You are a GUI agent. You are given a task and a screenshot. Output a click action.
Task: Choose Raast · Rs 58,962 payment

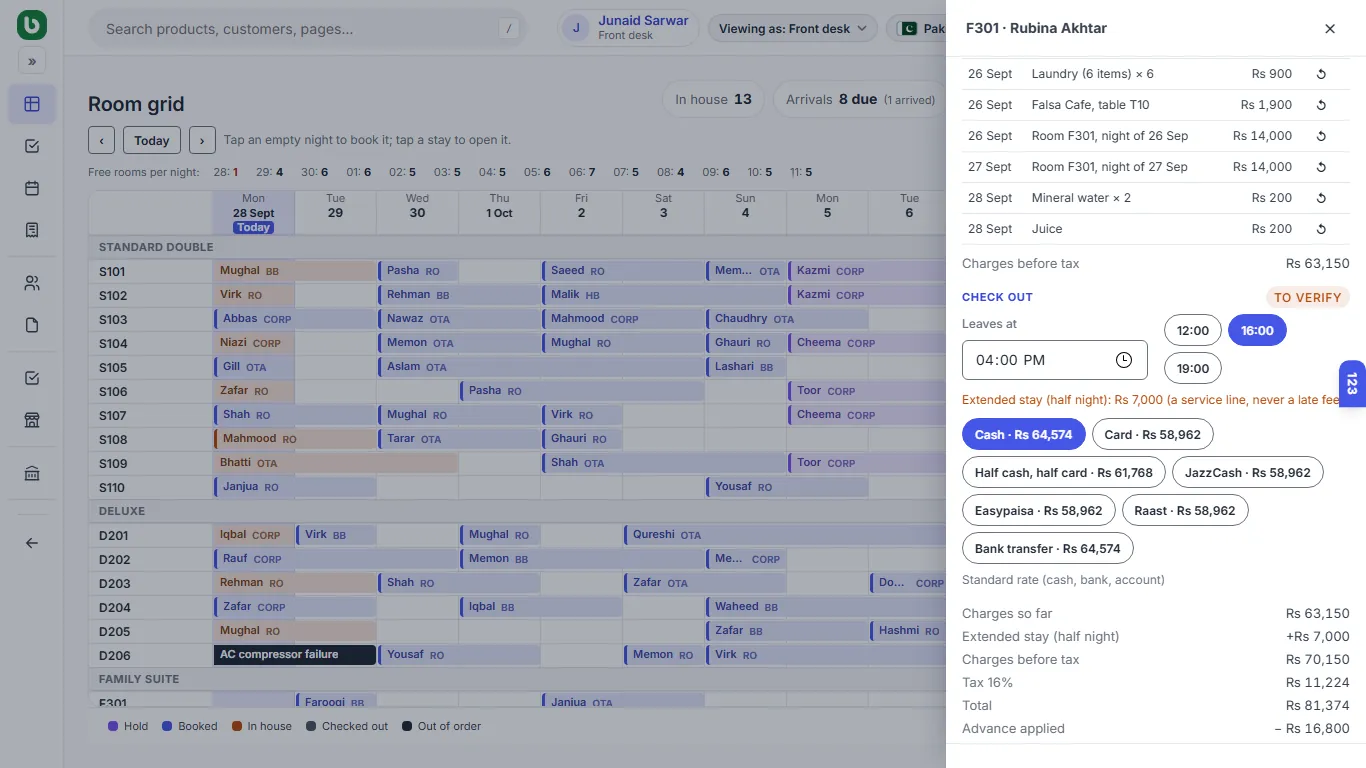click(1185, 510)
